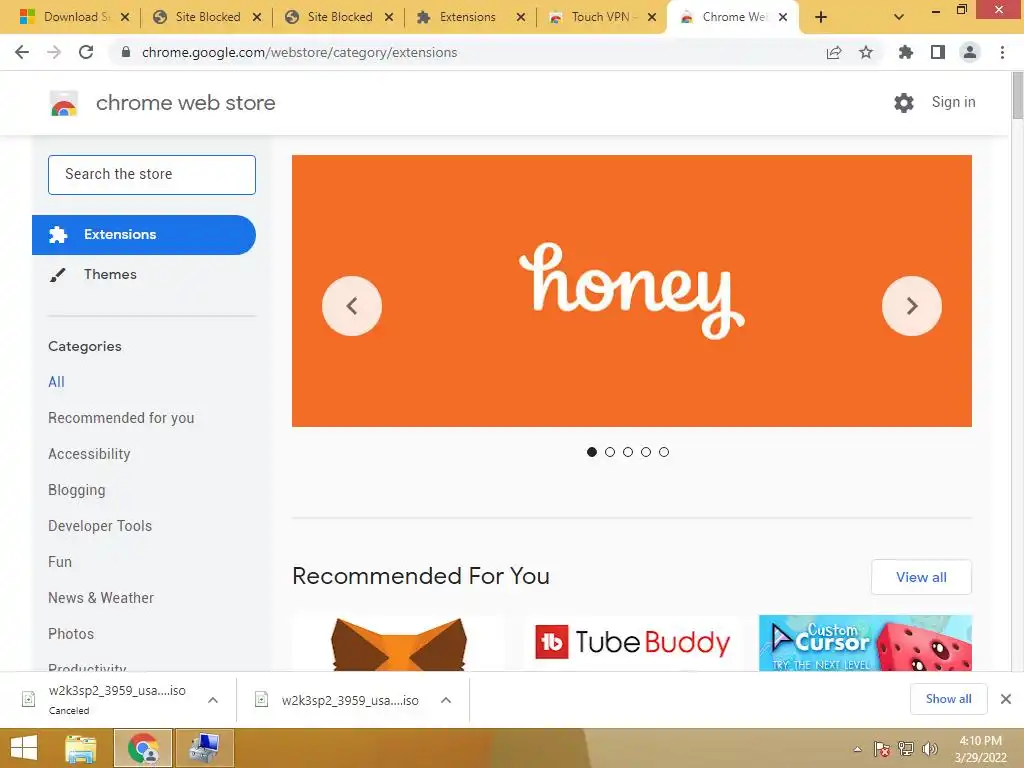This screenshot has height=768, width=1024.
Task: Close the downloads bar
Action: pyautogui.click(x=1006, y=699)
